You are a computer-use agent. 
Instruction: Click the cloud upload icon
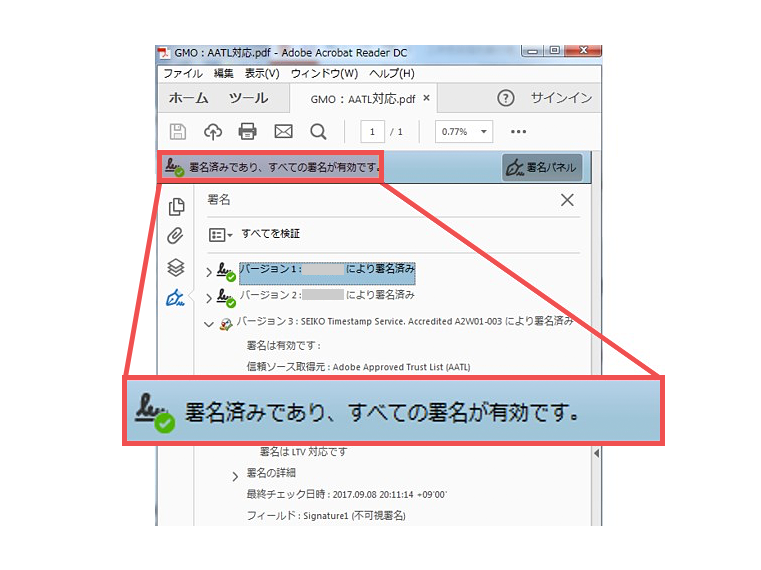pyautogui.click(x=213, y=132)
